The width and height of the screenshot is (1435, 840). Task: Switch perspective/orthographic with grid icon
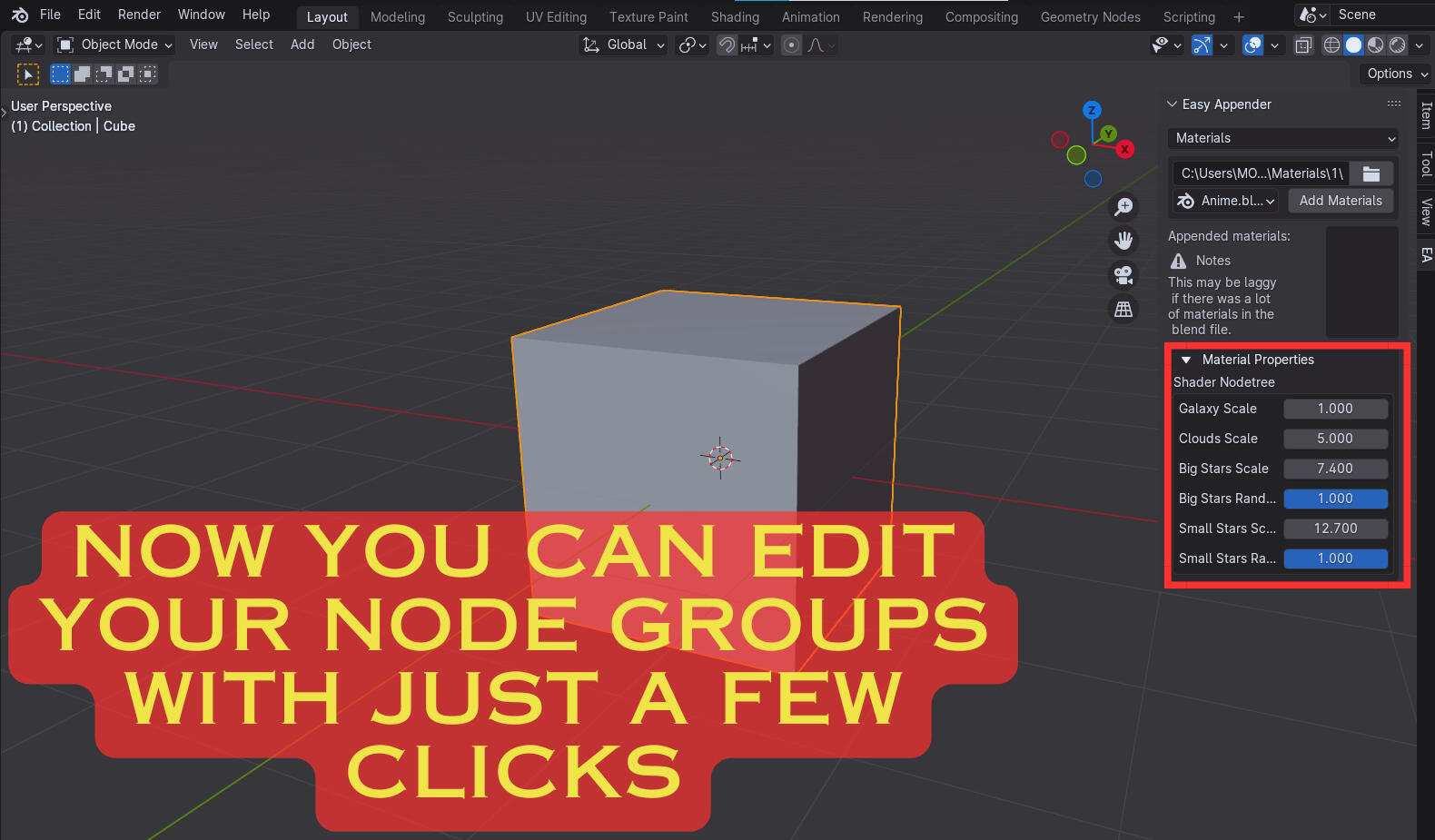1123,310
